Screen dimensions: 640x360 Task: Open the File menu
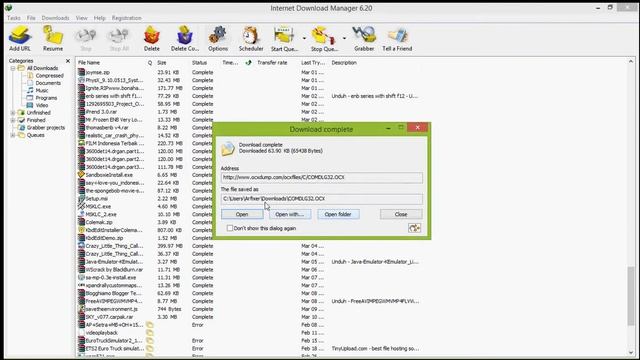tap(31, 18)
